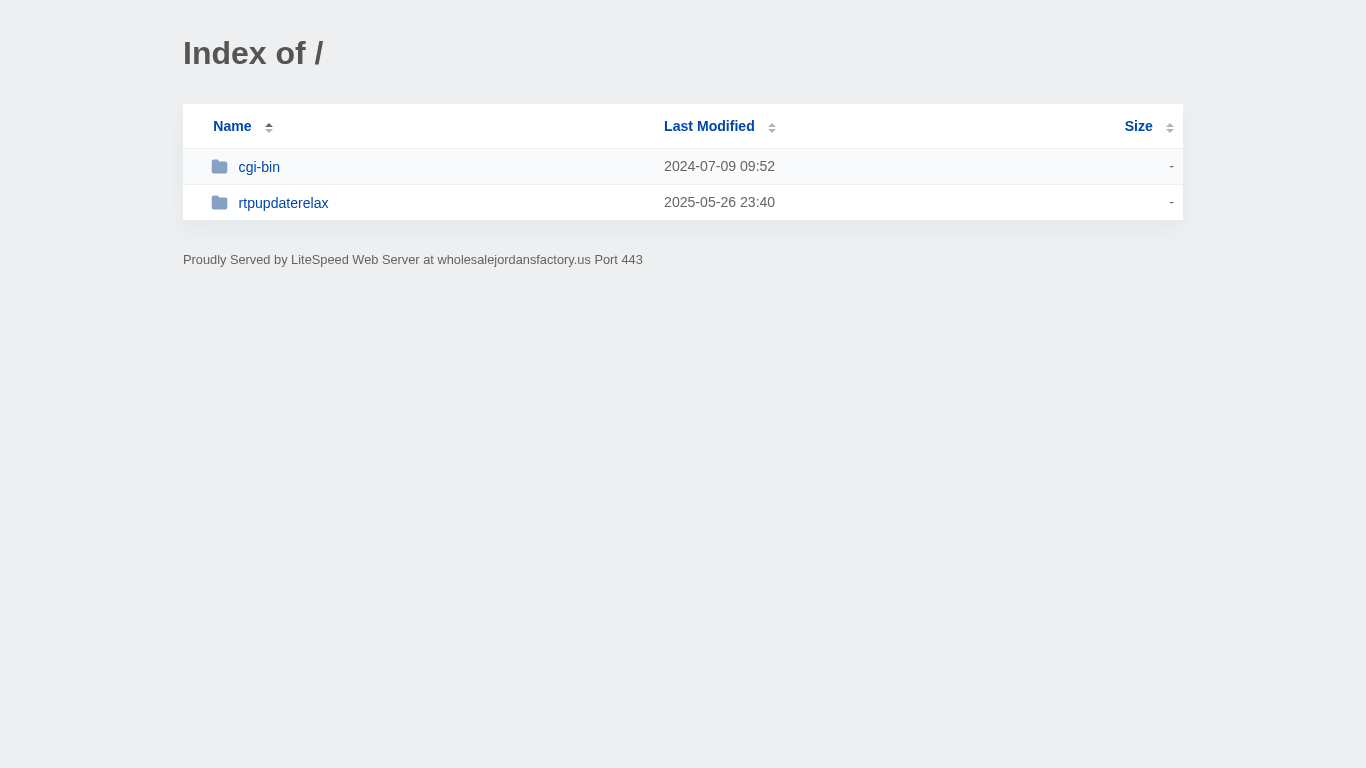Click the date 2025-05-26 23:40
Viewport: 1366px width, 768px height.
(719, 202)
